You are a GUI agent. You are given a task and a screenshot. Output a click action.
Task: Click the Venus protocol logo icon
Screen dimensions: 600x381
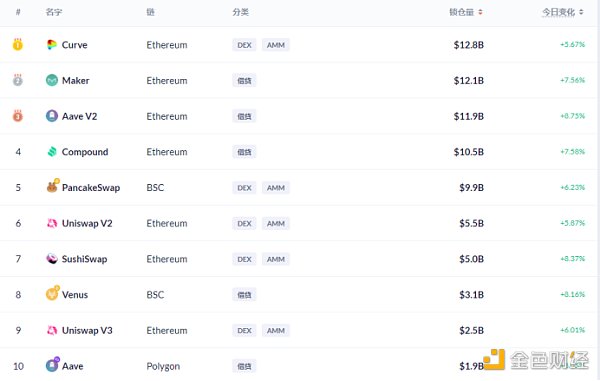pyautogui.click(x=52, y=293)
